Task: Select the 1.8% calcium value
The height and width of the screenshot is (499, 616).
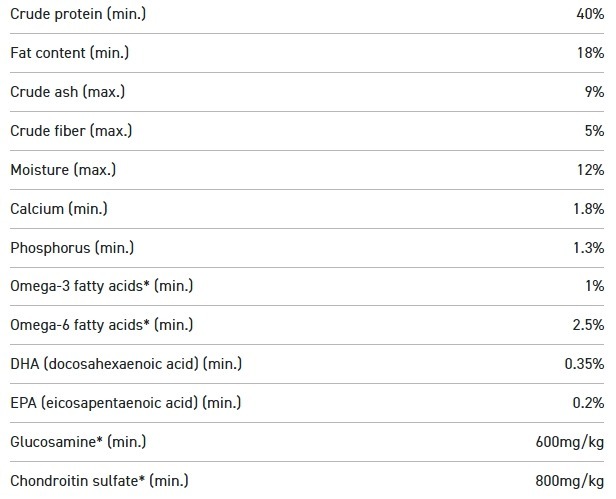Action: point(587,209)
